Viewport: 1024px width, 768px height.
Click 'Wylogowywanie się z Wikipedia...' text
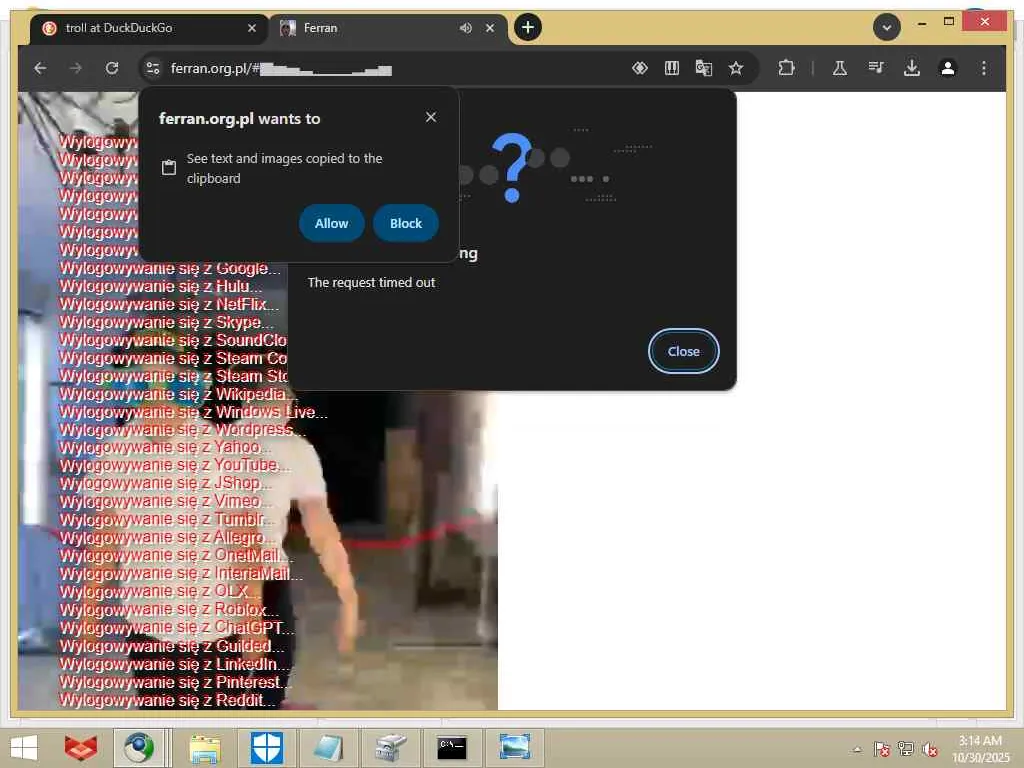[x=178, y=394]
